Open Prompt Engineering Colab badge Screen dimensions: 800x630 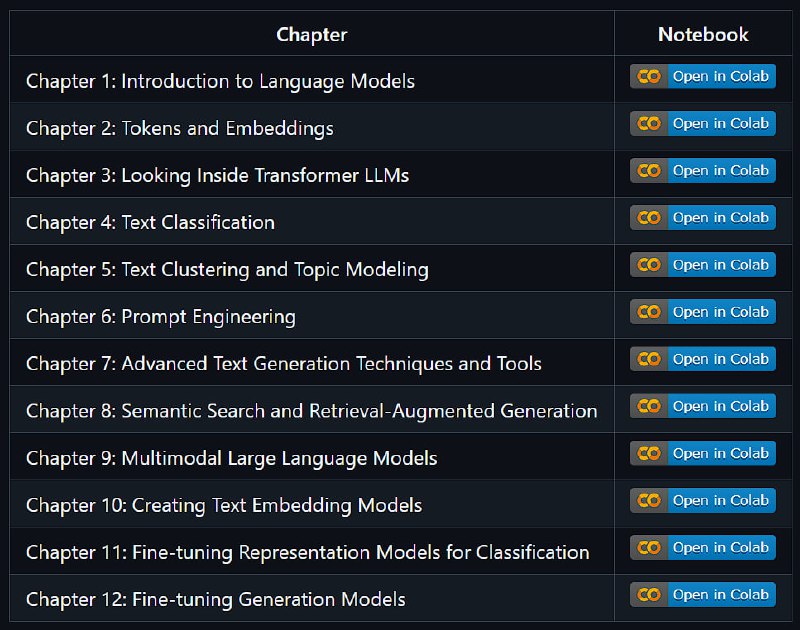(x=703, y=312)
